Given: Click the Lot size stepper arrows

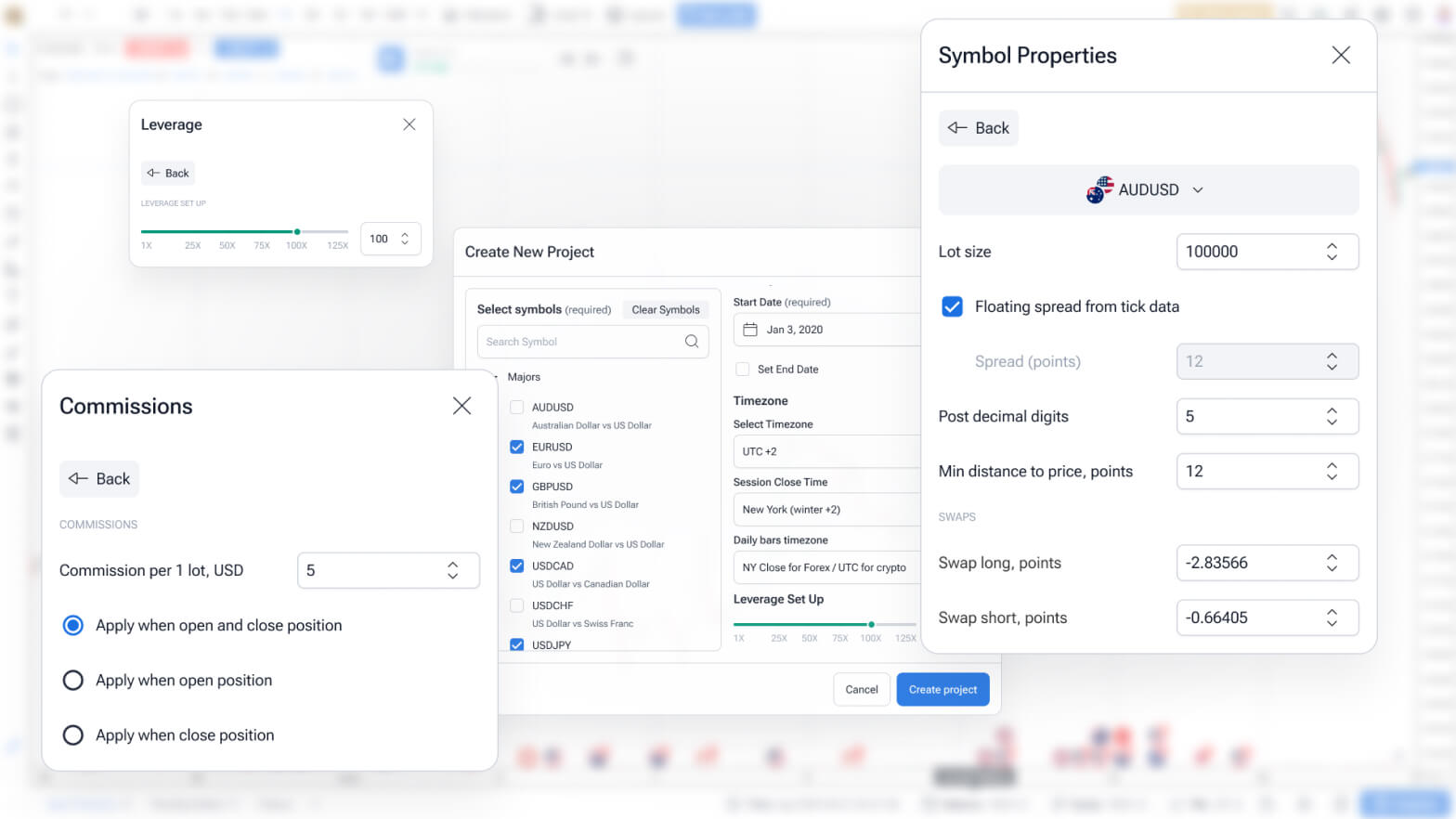Looking at the screenshot, I should coord(1332,252).
